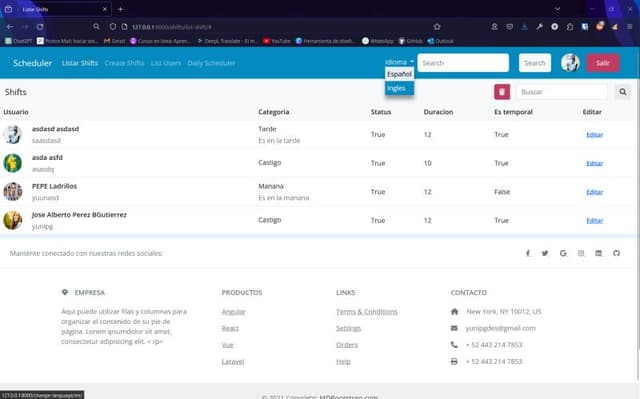Open the Google social icon in footer
The width and height of the screenshot is (640, 399).
563,253
